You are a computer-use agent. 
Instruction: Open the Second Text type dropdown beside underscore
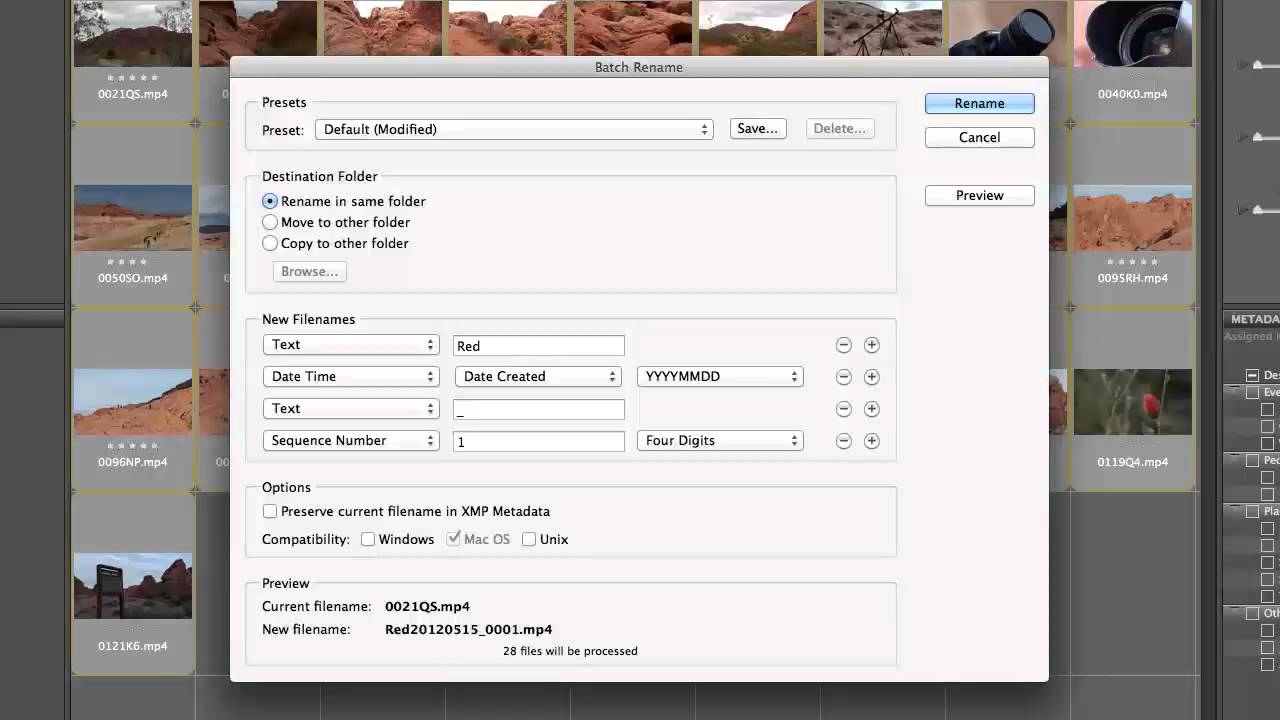pyautogui.click(x=351, y=409)
